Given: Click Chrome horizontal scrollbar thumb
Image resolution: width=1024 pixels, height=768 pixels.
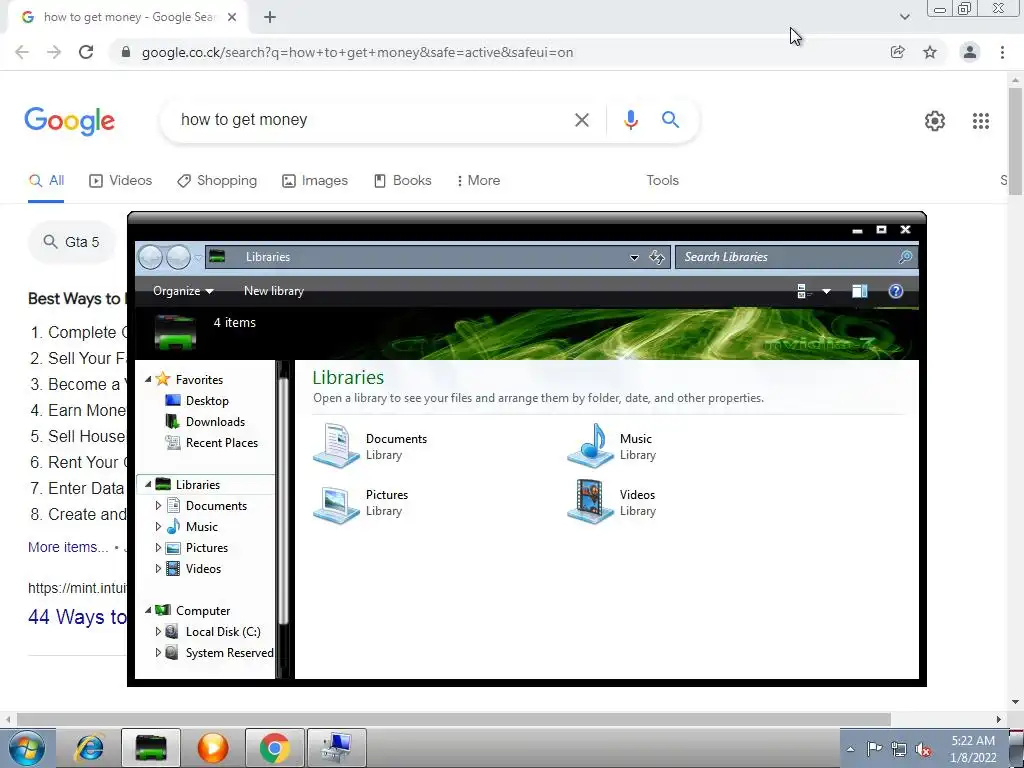Looking at the screenshot, I should tap(454, 719).
